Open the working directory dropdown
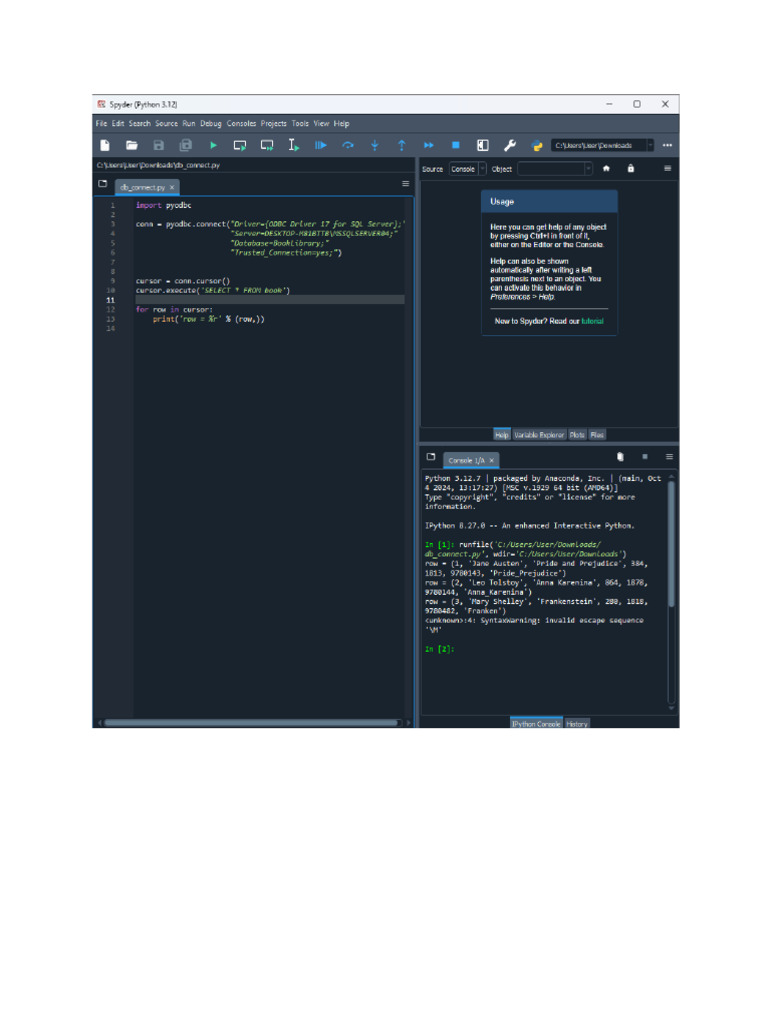 pos(650,145)
